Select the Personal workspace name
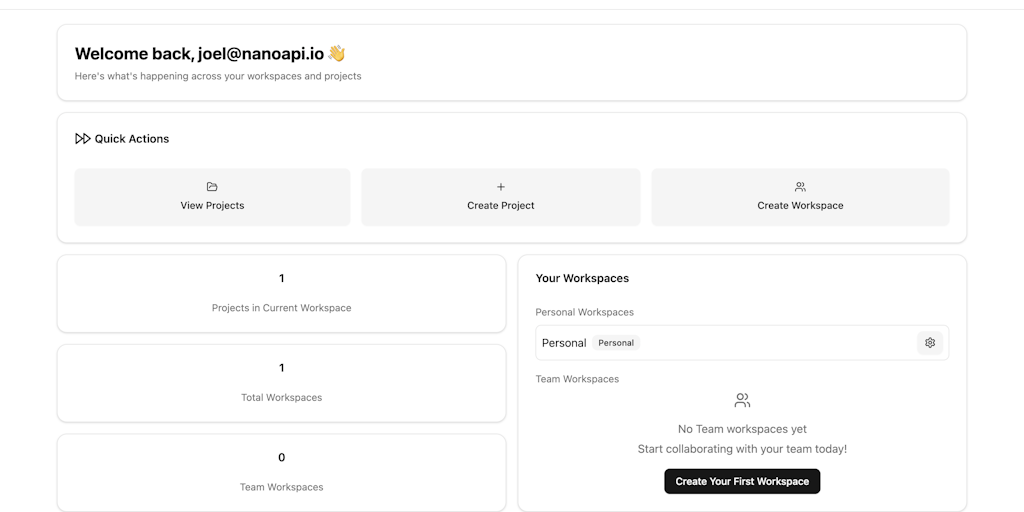The image size is (1024, 512). [x=564, y=343]
